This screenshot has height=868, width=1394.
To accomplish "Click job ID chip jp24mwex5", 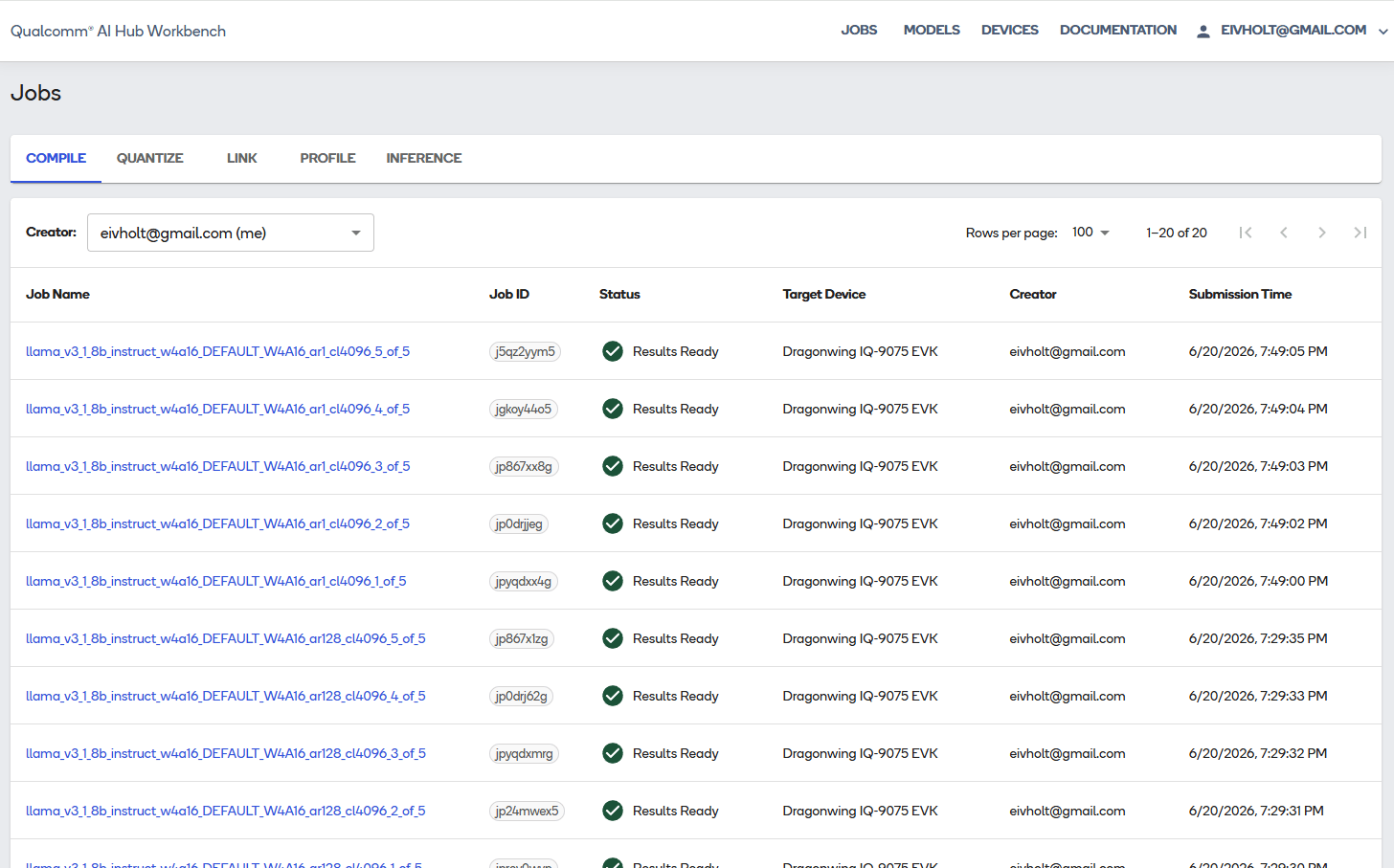I will (x=527, y=811).
